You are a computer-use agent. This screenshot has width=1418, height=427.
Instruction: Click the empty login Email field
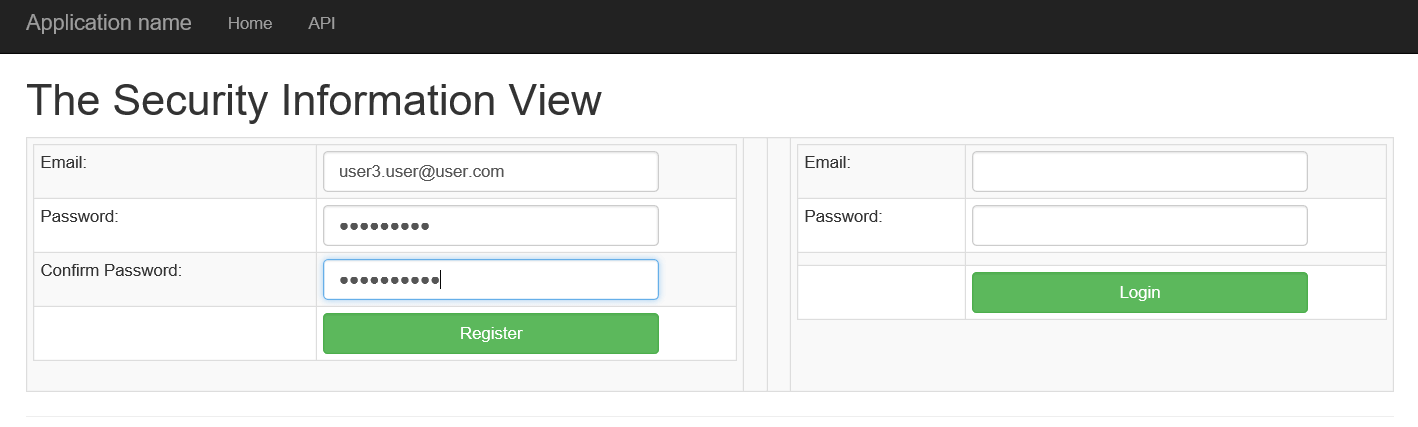pos(1139,171)
